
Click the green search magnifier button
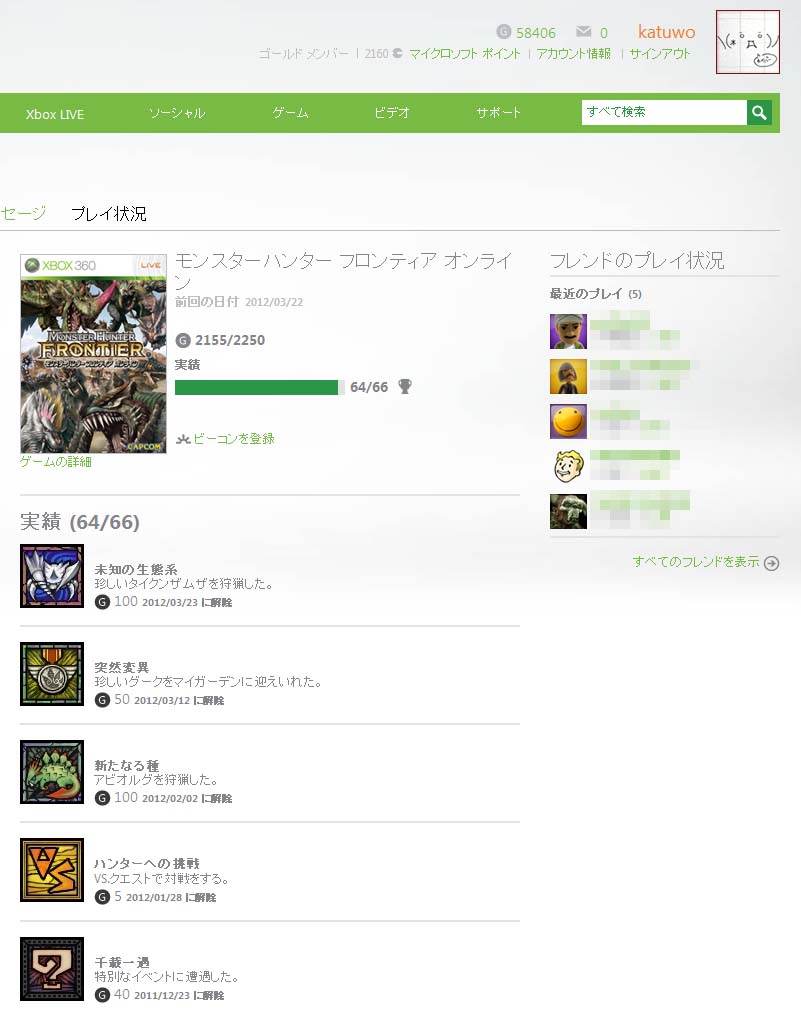coord(759,112)
